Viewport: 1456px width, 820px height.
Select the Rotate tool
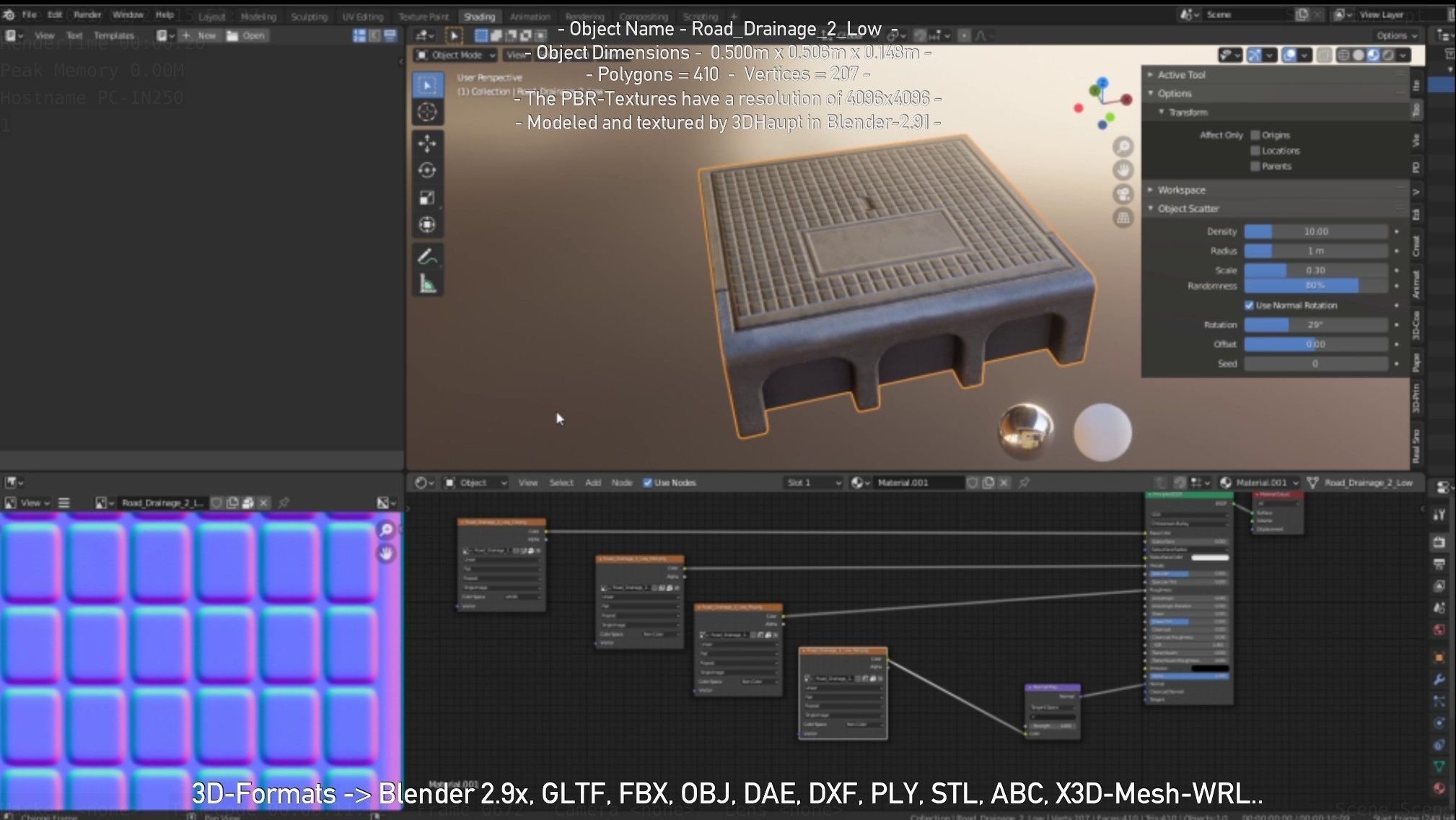tap(427, 170)
